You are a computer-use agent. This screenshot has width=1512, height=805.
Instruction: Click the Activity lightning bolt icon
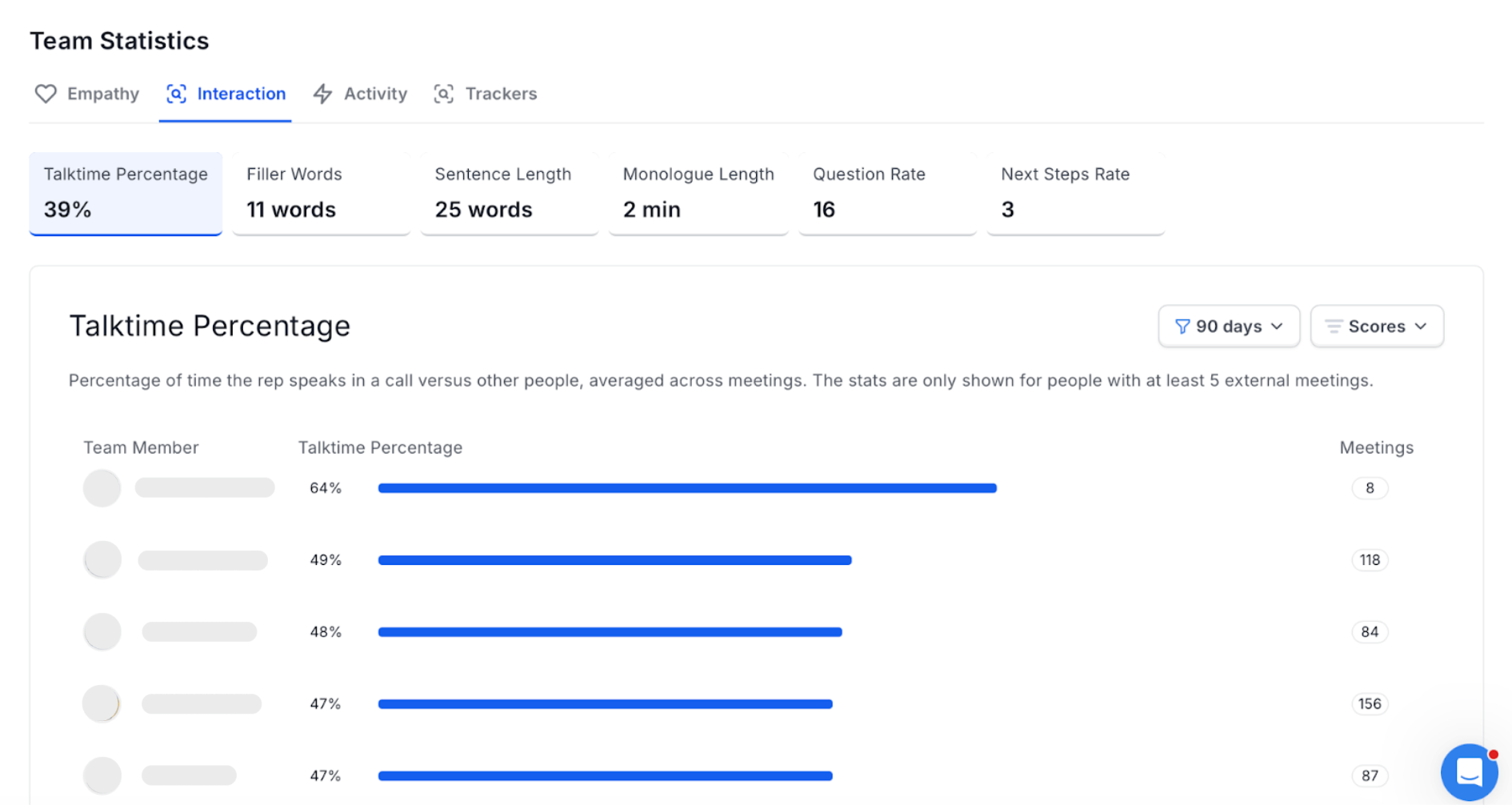[x=322, y=94]
